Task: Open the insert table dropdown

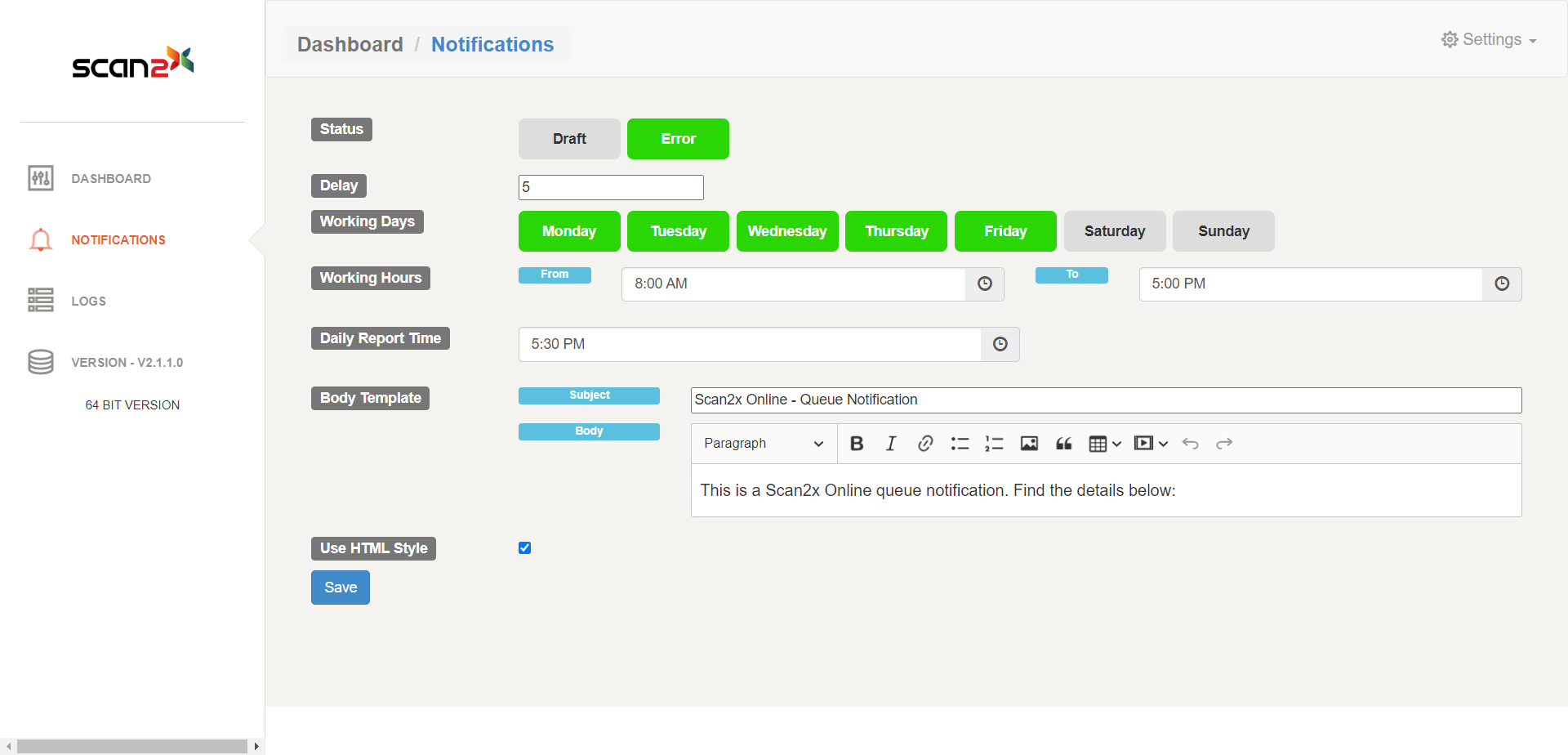Action: [x=1104, y=444]
